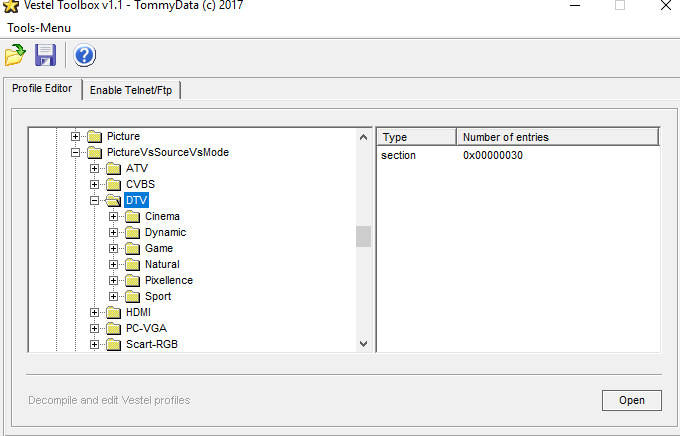Select the Pixellence folder label
This screenshot has height=436, width=680.
coord(169,281)
